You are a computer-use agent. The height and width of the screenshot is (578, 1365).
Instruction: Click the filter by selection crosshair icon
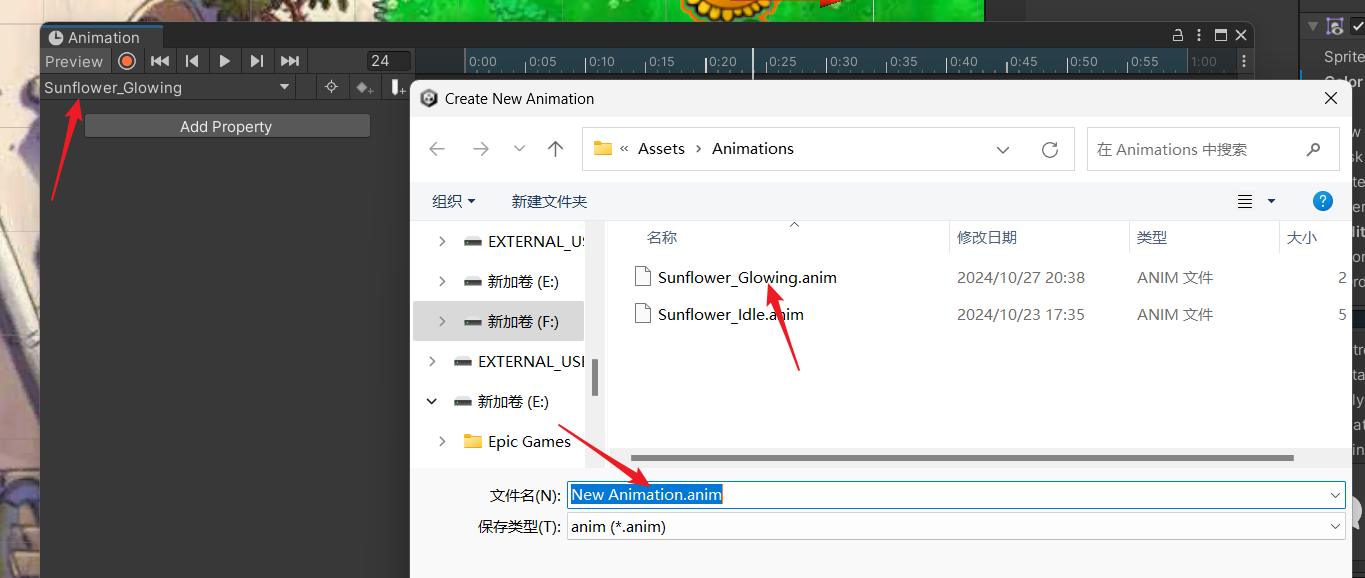tap(332, 87)
